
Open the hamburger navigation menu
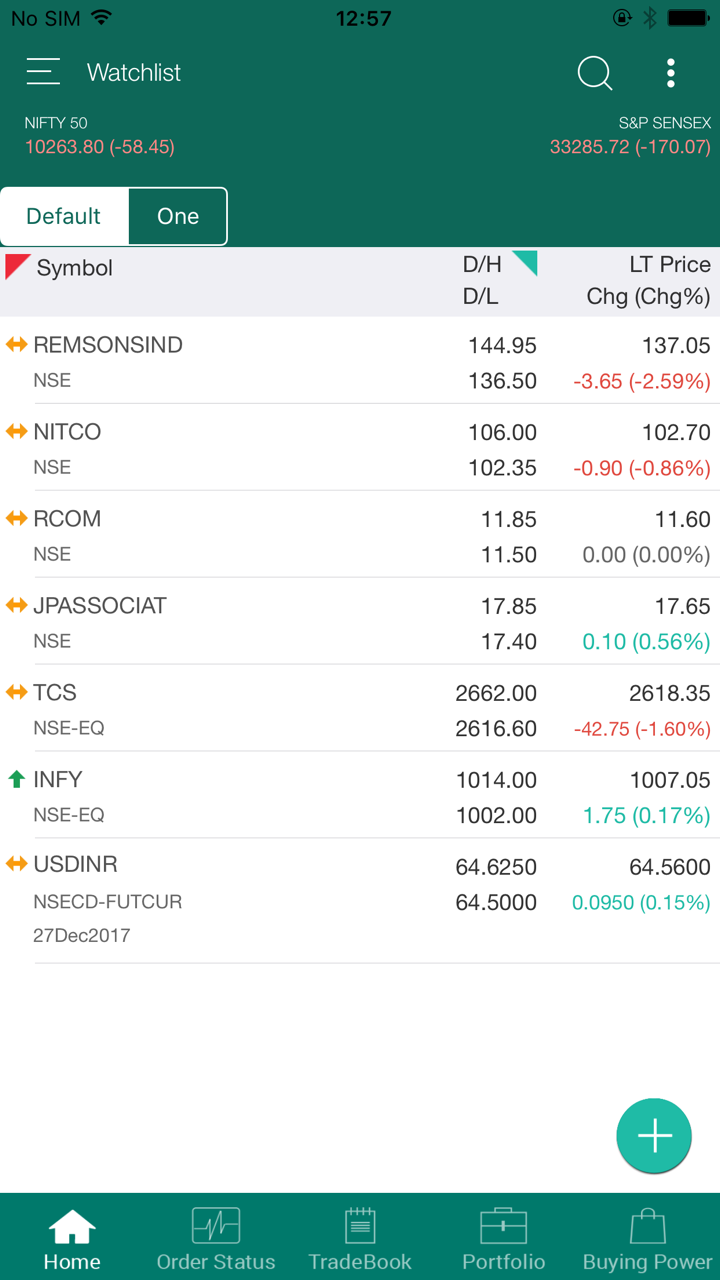coord(43,72)
